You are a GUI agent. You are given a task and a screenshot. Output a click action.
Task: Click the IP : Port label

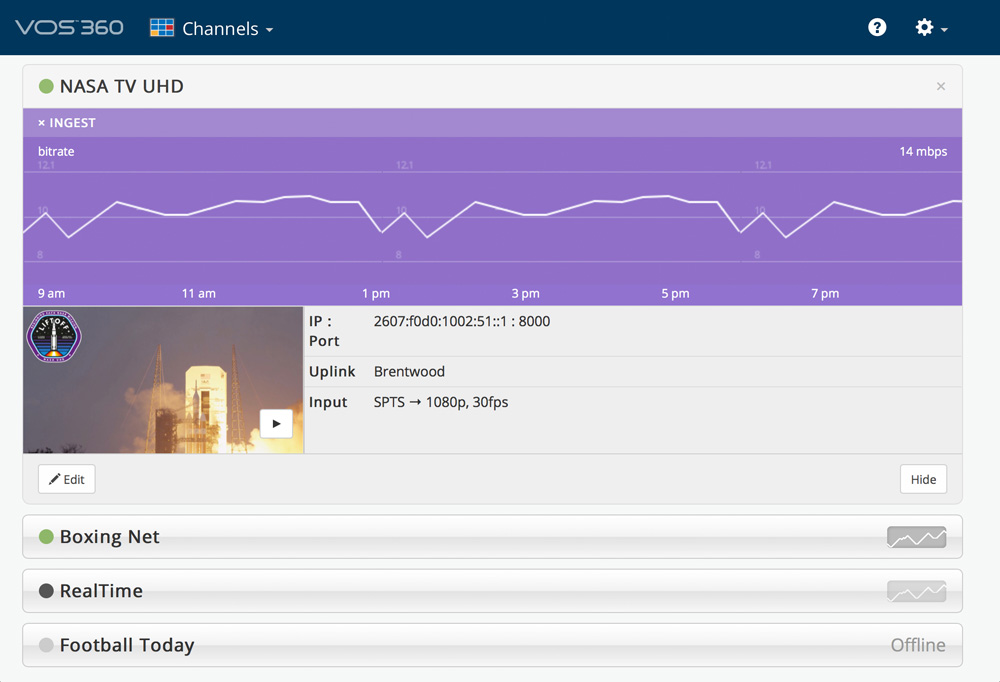pyautogui.click(x=324, y=331)
